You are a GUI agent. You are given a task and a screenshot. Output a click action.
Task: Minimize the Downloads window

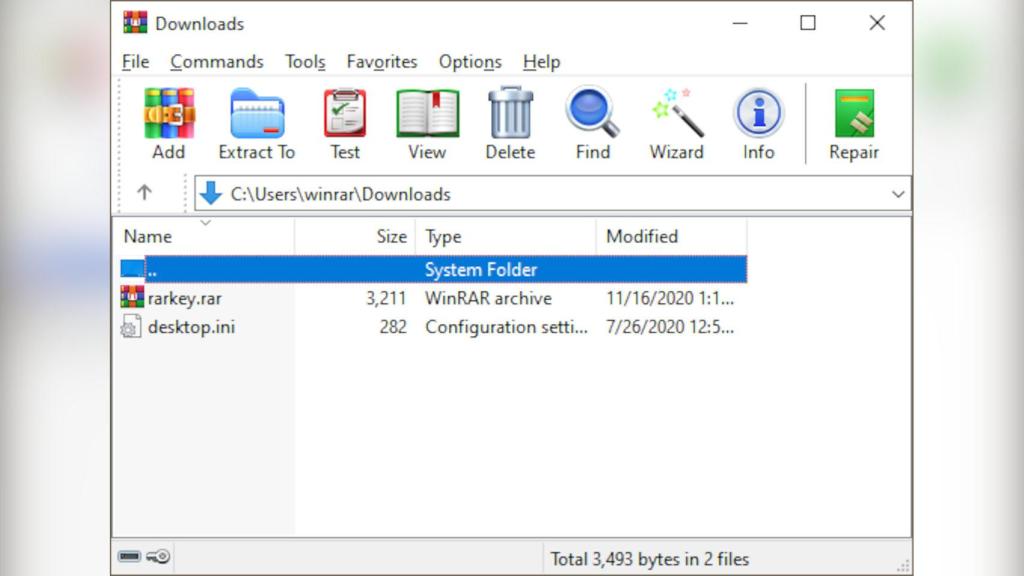coord(740,23)
